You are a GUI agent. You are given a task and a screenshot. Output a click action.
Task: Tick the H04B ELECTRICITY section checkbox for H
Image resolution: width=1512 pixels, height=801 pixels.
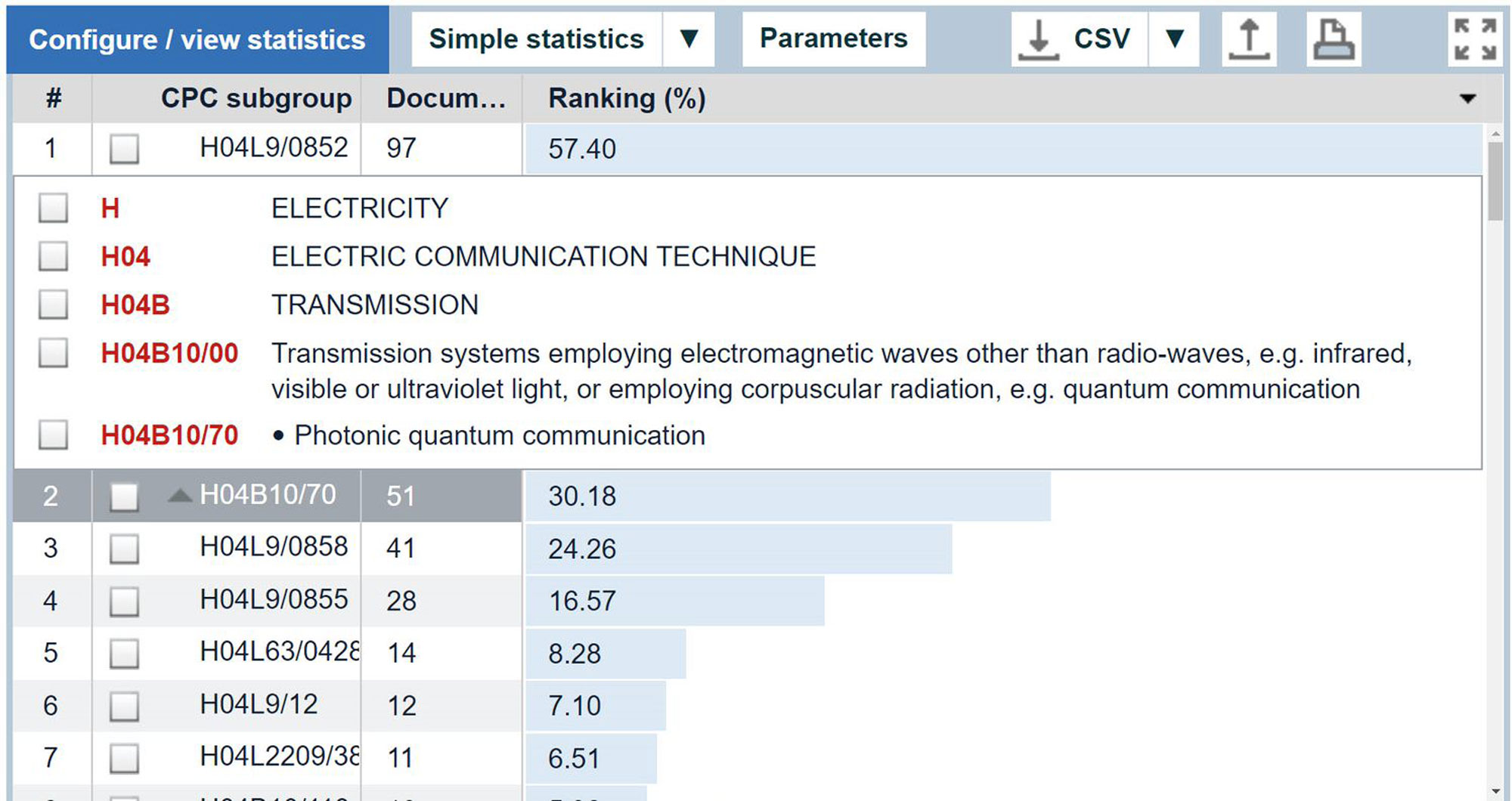point(53,208)
